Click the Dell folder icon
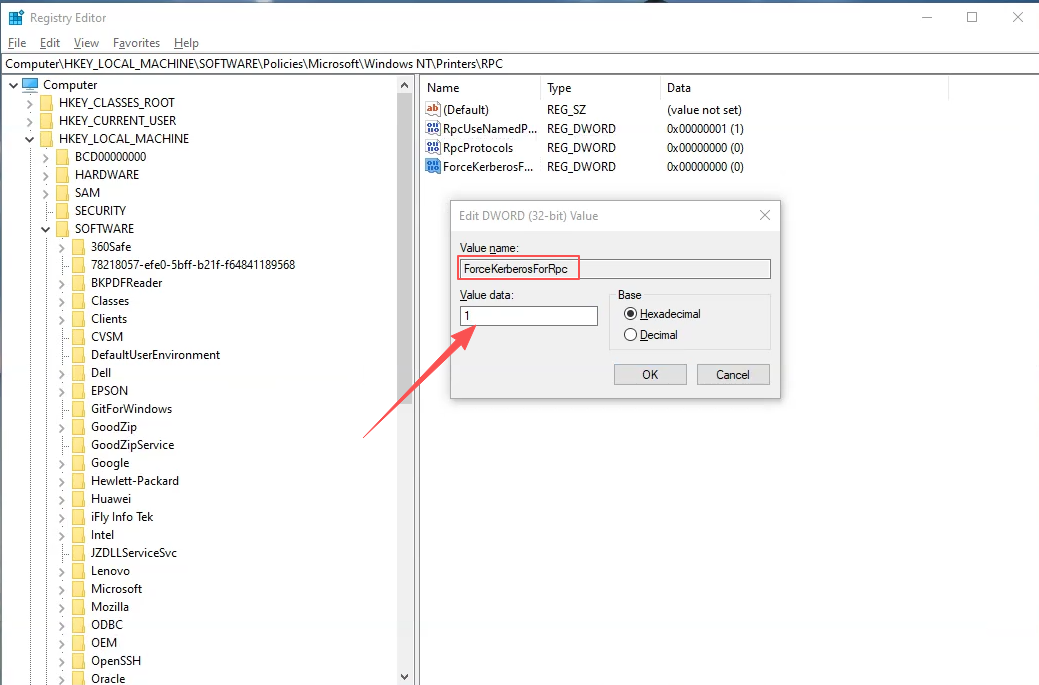The height and width of the screenshot is (685, 1039). (78, 373)
